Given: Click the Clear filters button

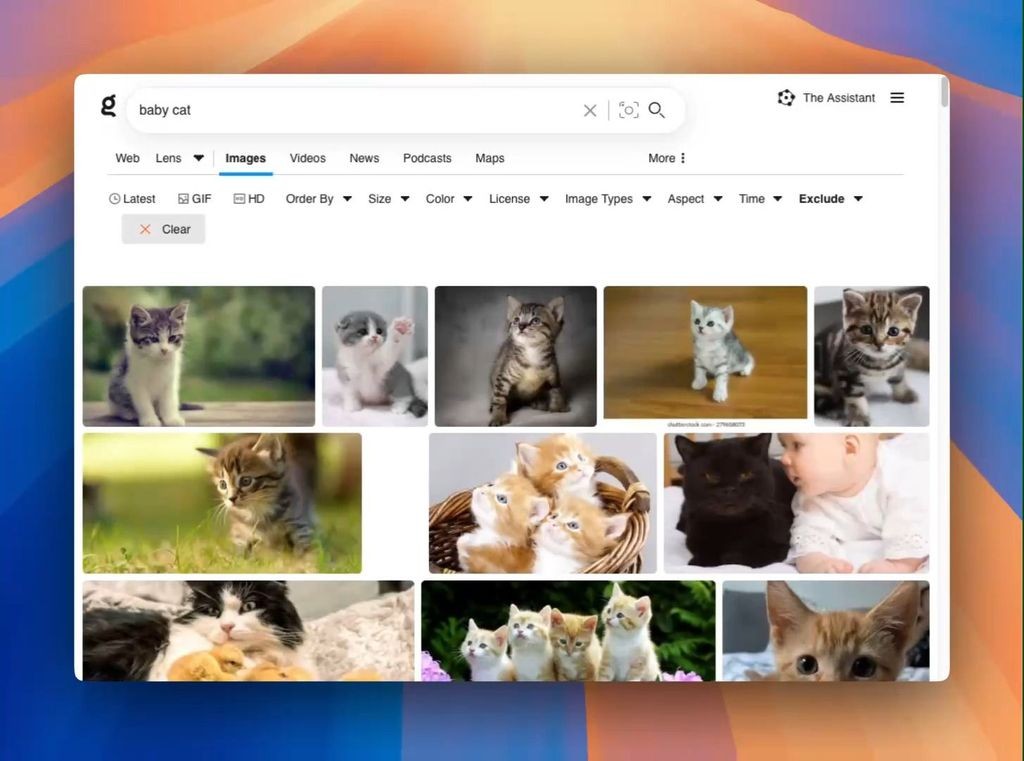Looking at the screenshot, I should tap(163, 229).
